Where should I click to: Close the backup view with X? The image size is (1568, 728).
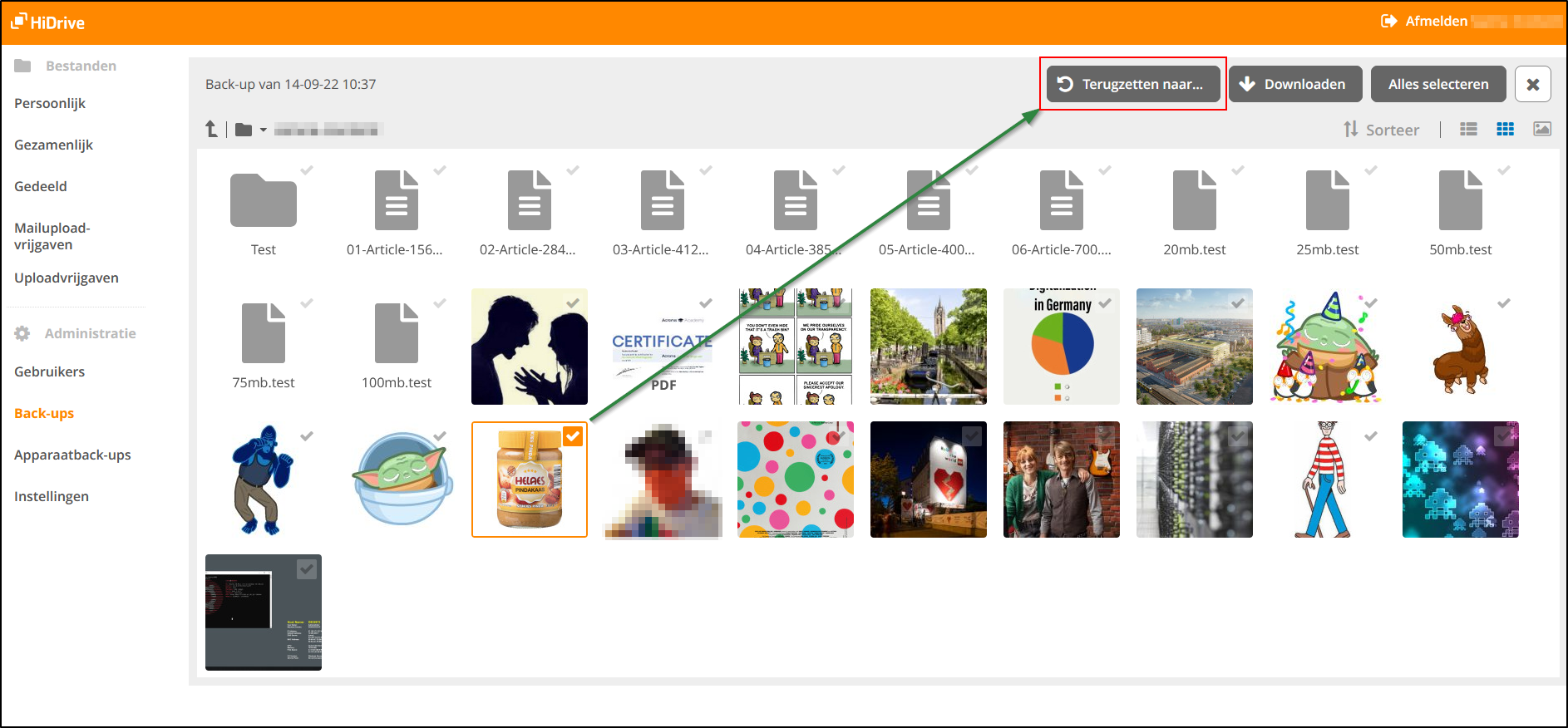[x=1533, y=84]
